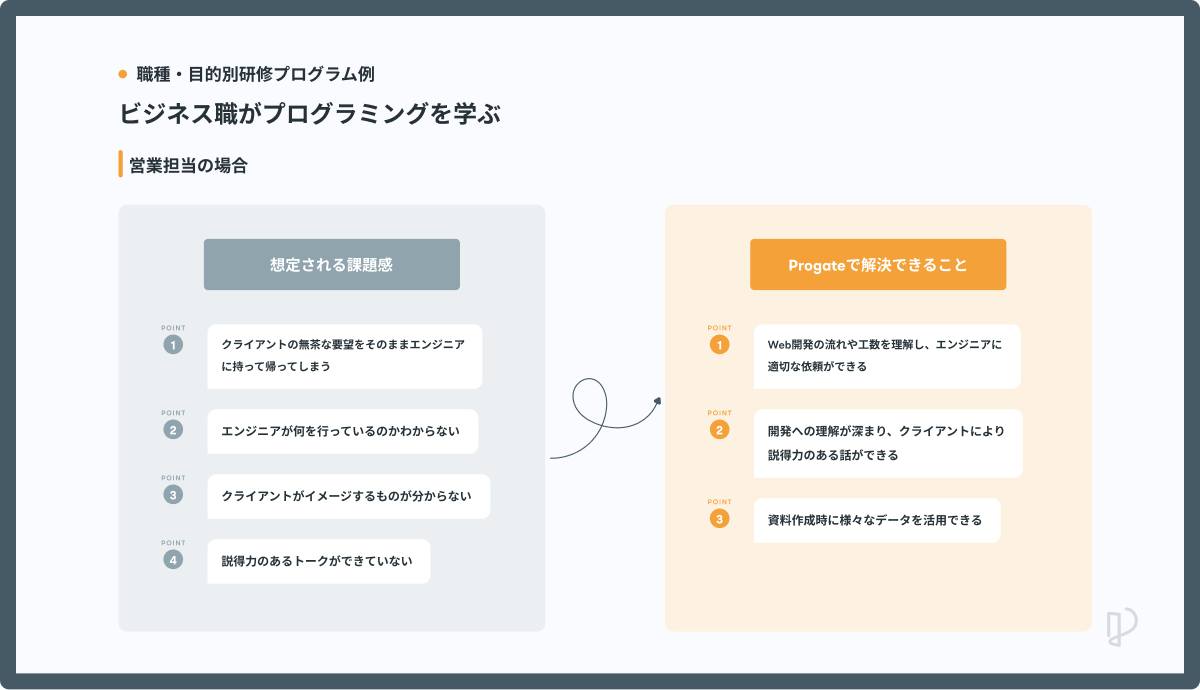Image resolution: width=1200 pixels, height=690 pixels.
Task: Click orange point 3 number badge
Action: [x=719, y=519]
